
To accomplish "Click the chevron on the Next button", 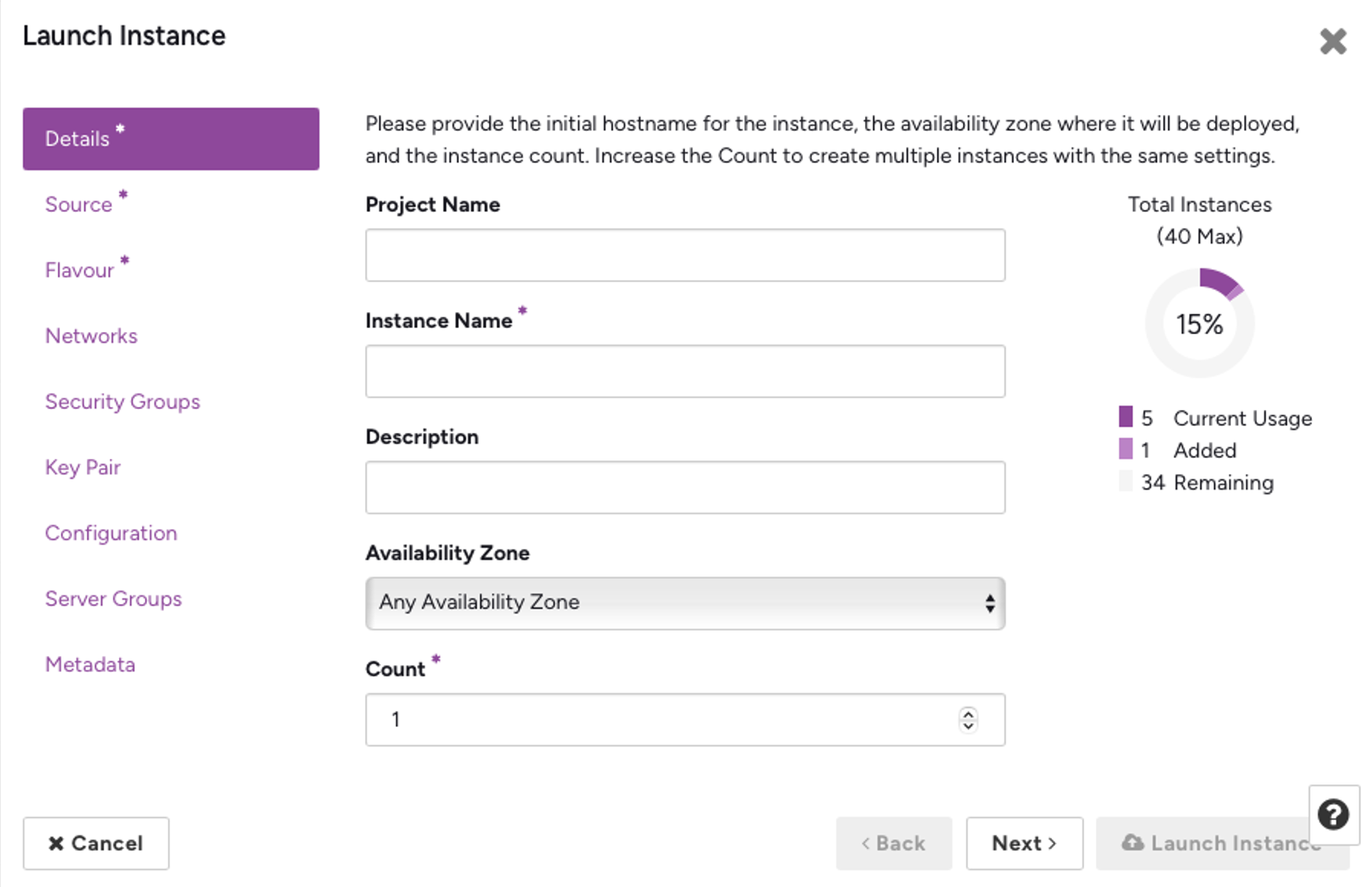I will 1052,844.
